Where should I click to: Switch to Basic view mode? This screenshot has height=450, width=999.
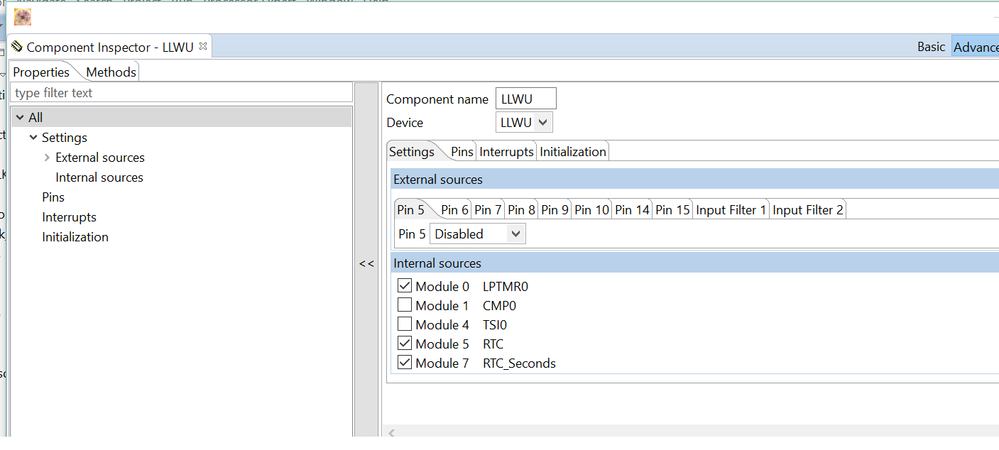[931, 47]
